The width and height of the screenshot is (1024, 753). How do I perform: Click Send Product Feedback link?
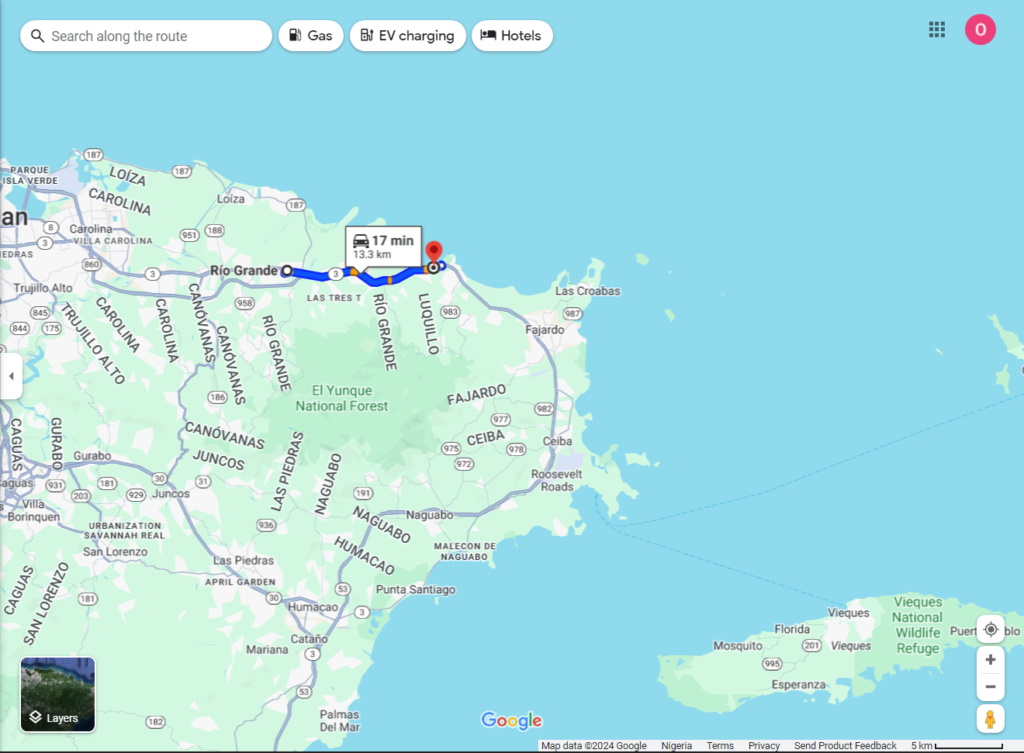point(845,746)
